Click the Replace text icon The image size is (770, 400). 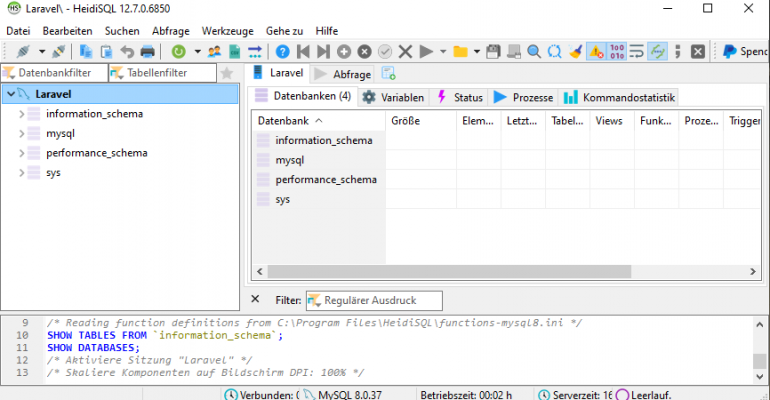click(554, 52)
